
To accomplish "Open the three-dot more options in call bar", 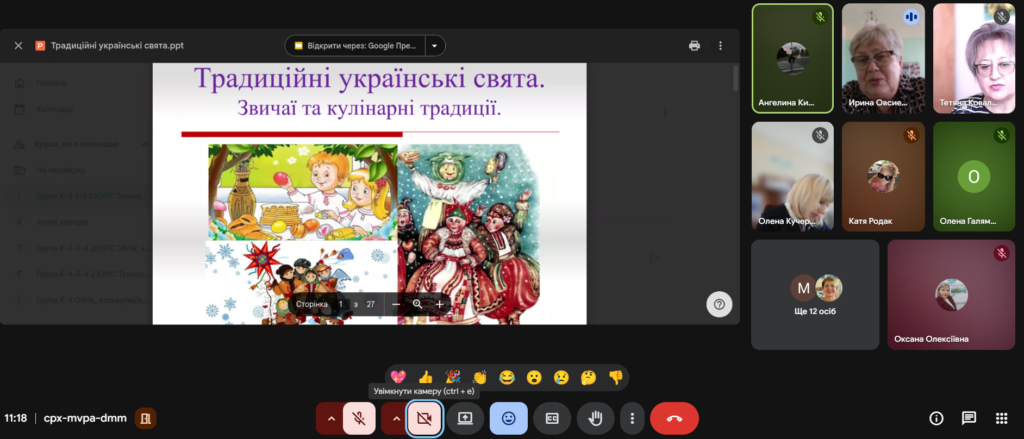I will point(632,418).
